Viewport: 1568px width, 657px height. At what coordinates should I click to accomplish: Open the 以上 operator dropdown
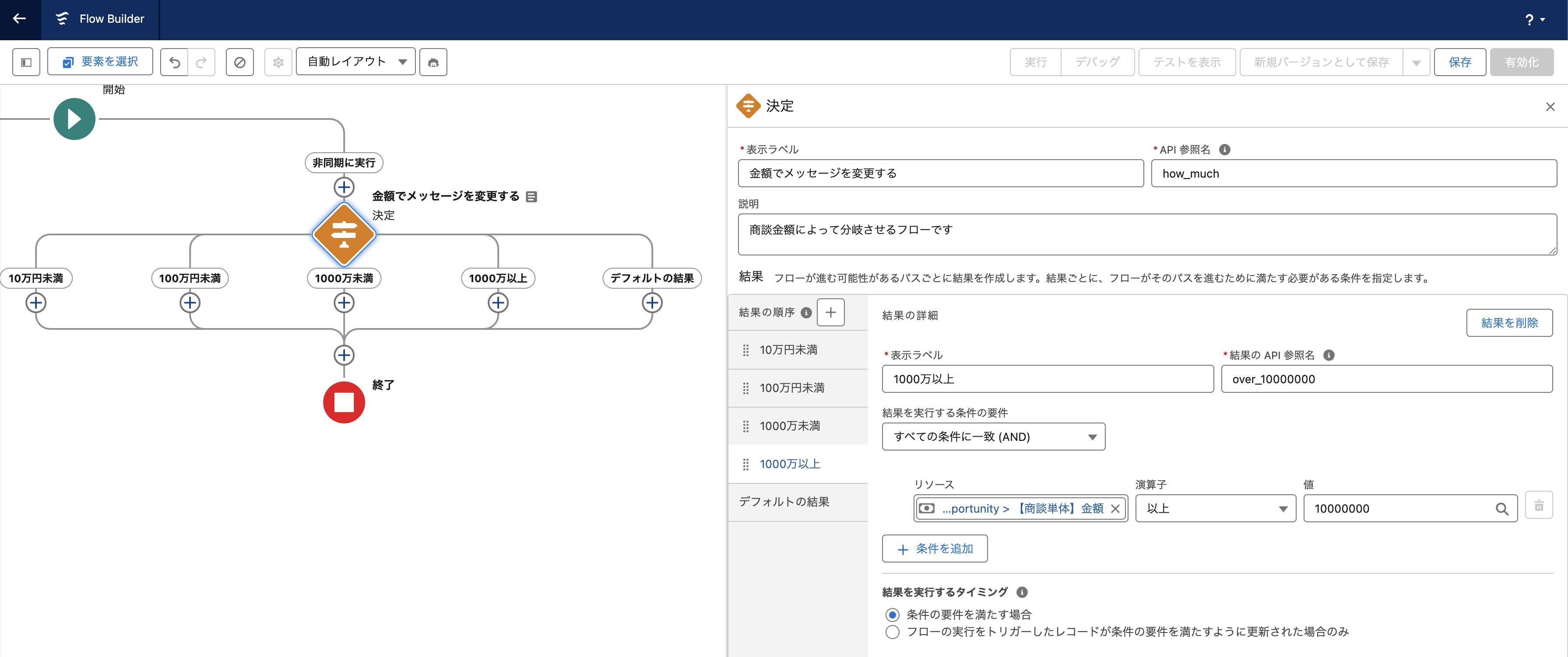(1215, 509)
